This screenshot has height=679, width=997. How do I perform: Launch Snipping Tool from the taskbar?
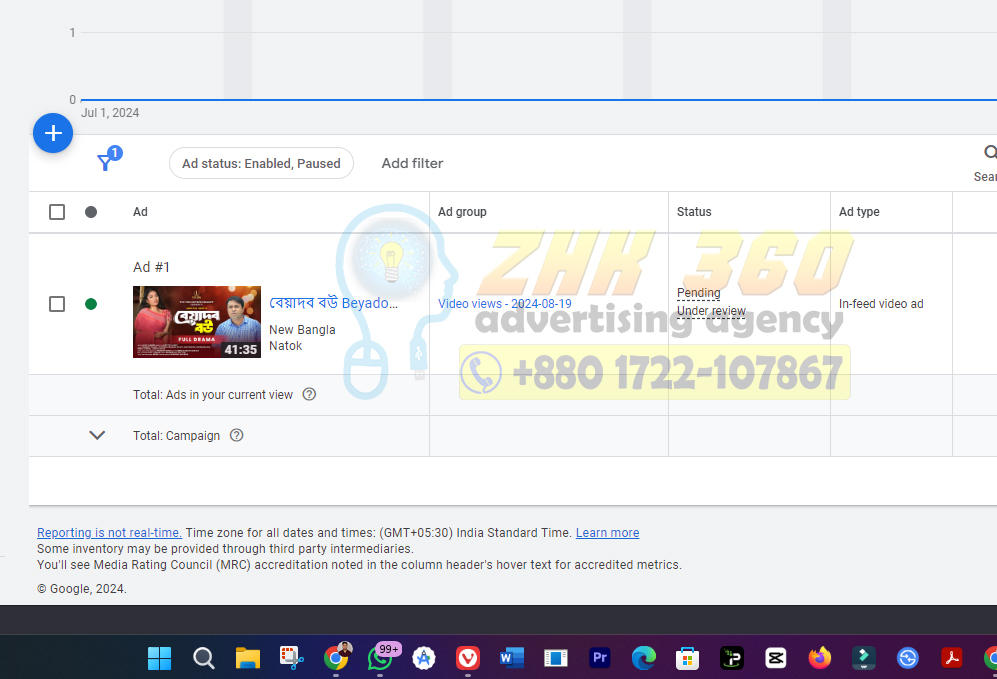(x=291, y=658)
